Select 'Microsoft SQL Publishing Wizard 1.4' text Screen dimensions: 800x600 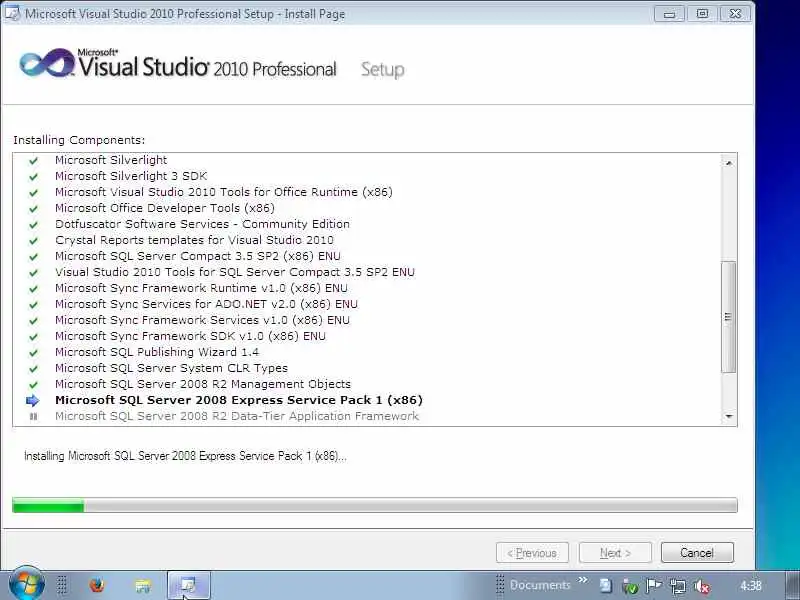[157, 352]
